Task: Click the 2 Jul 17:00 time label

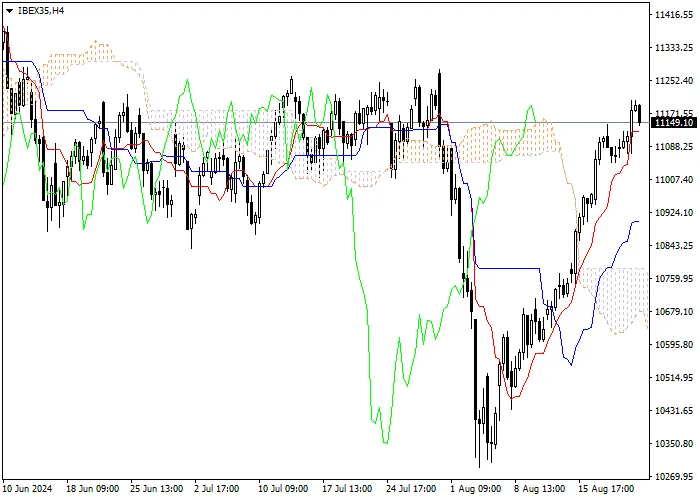Action: point(217,489)
